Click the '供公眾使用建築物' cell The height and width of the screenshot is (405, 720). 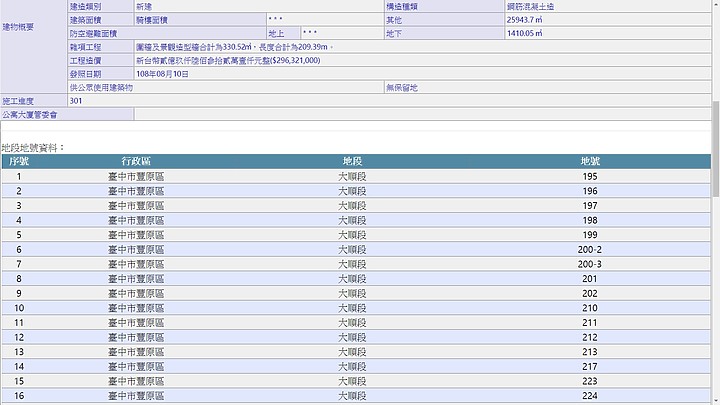[x=225, y=87]
